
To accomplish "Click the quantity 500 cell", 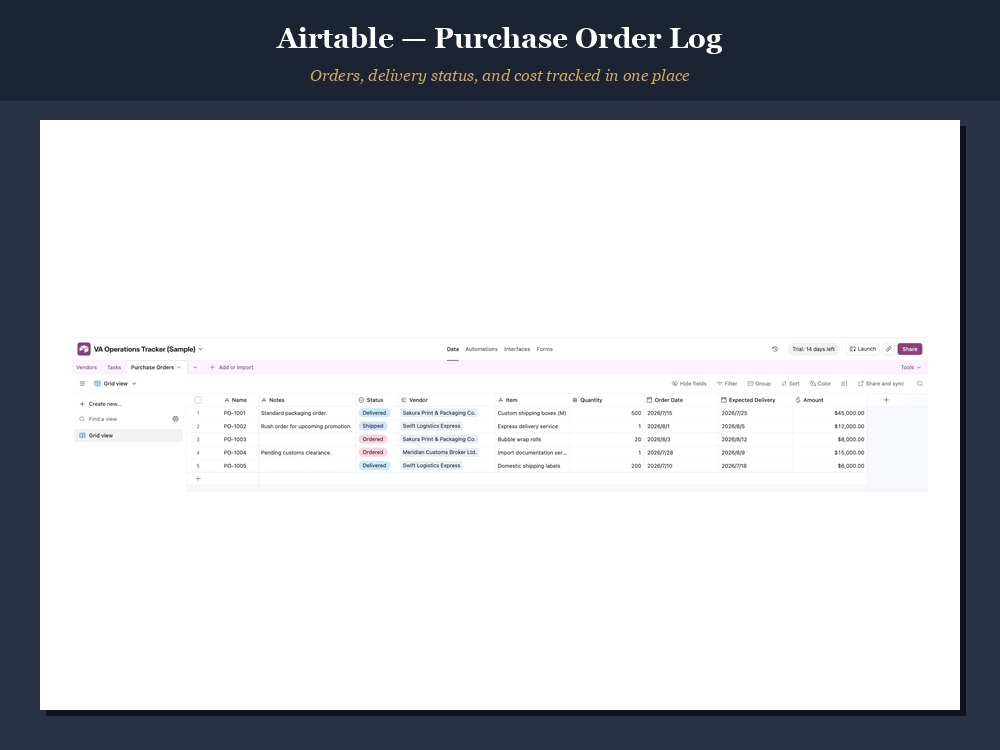I will [607, 413].
